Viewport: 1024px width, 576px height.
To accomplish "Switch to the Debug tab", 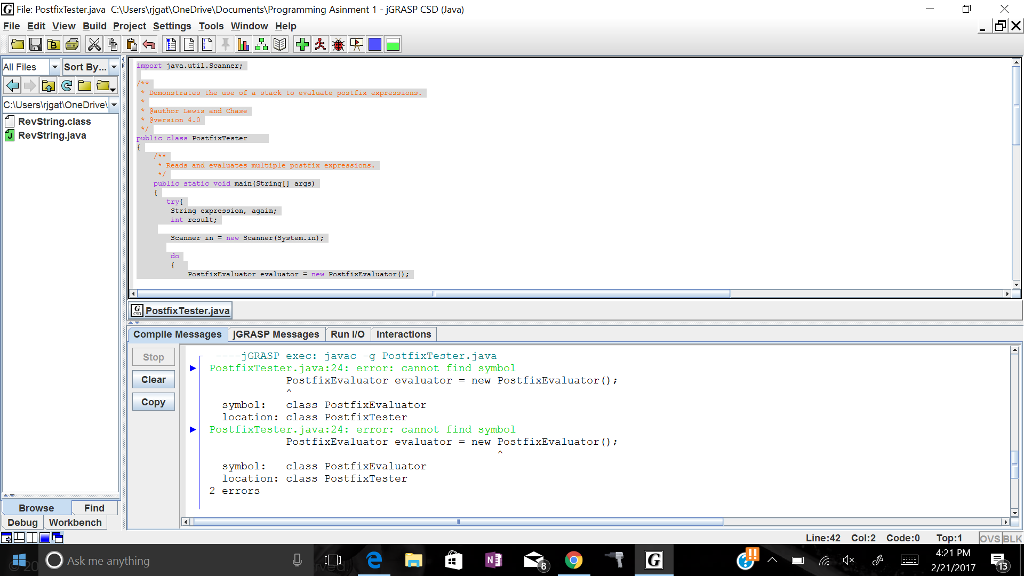I will pos(23,522).
